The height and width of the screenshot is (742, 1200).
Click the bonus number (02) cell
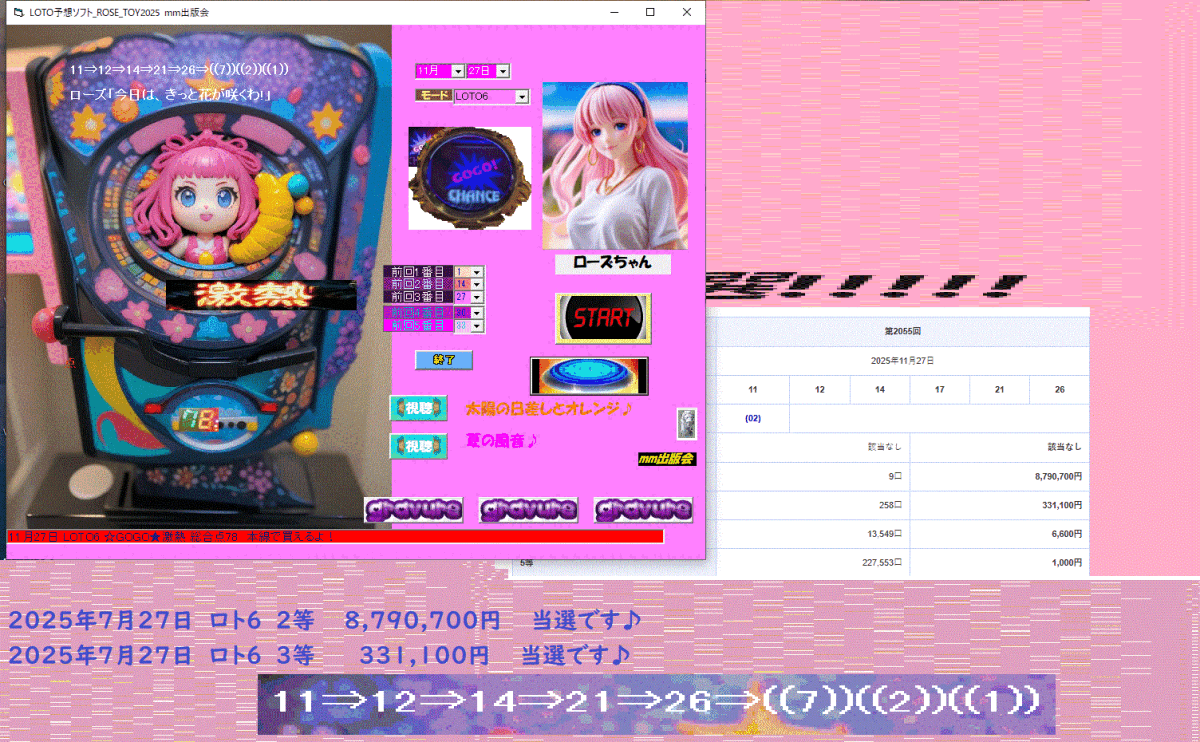coord(753,418)
